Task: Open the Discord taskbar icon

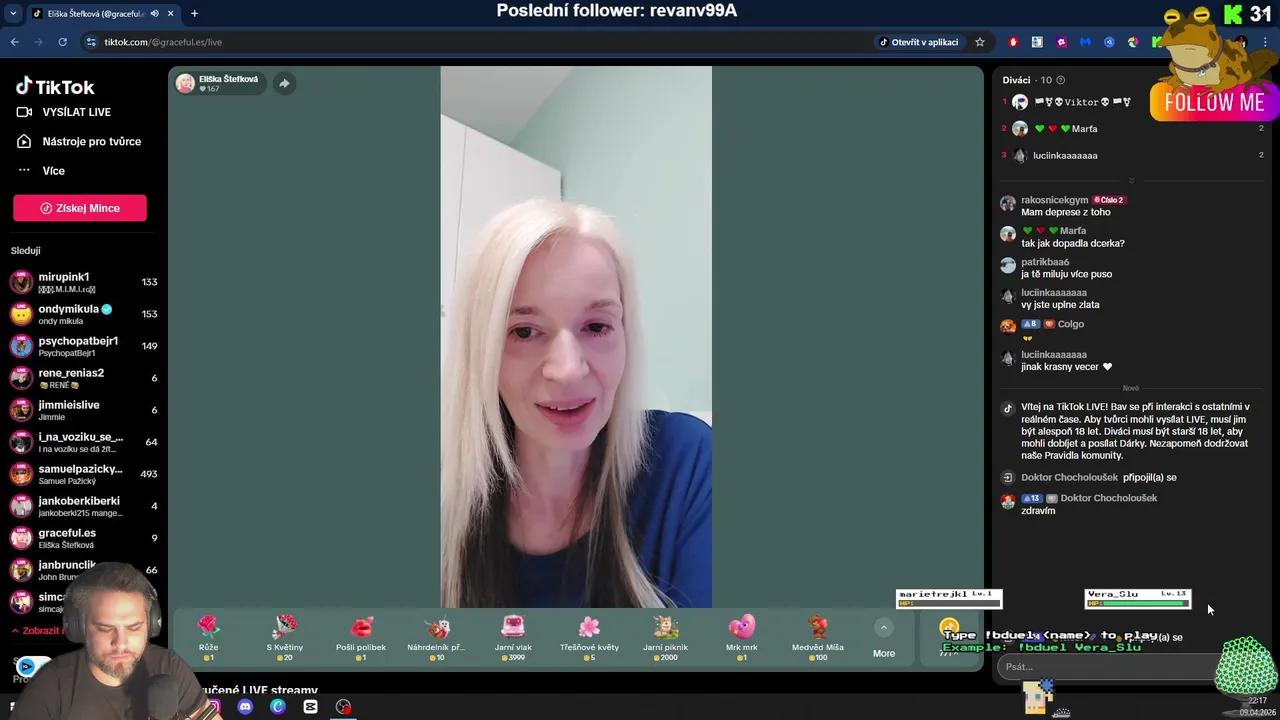Action: [245, 707]
